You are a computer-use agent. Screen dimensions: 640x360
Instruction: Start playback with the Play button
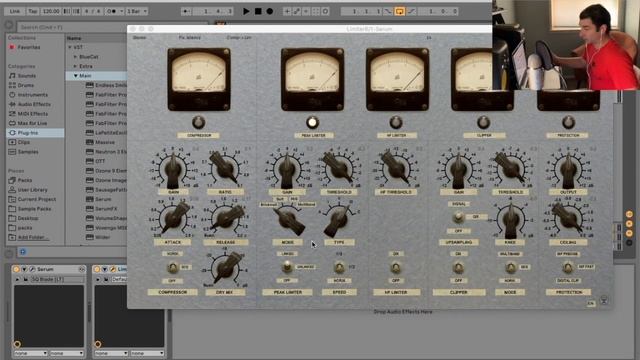[246, 11]
